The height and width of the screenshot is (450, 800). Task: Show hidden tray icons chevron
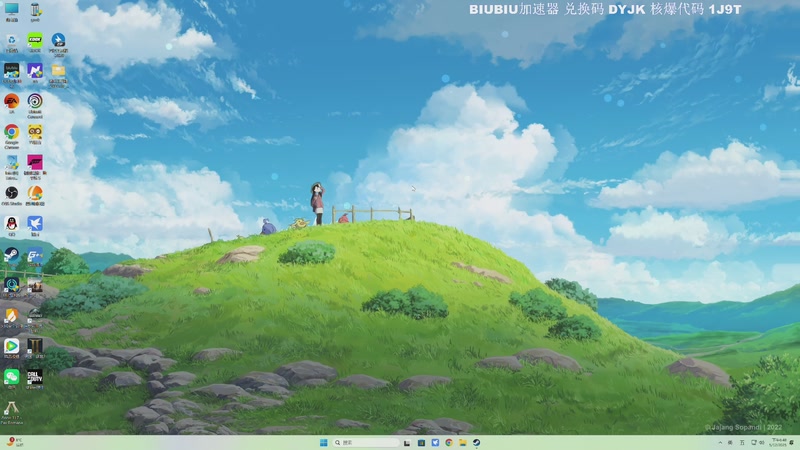tap(720, 442)
